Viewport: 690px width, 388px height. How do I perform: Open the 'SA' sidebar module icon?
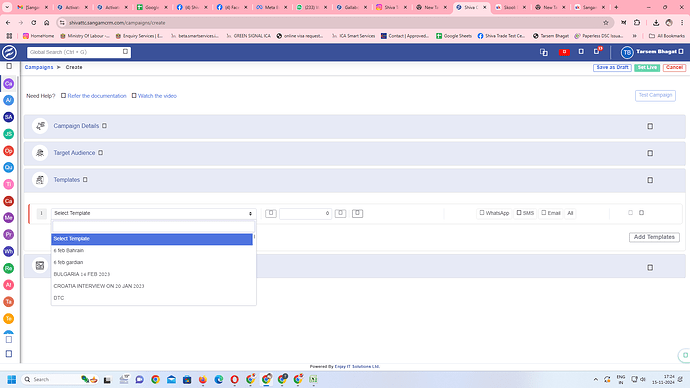[8, 117]
